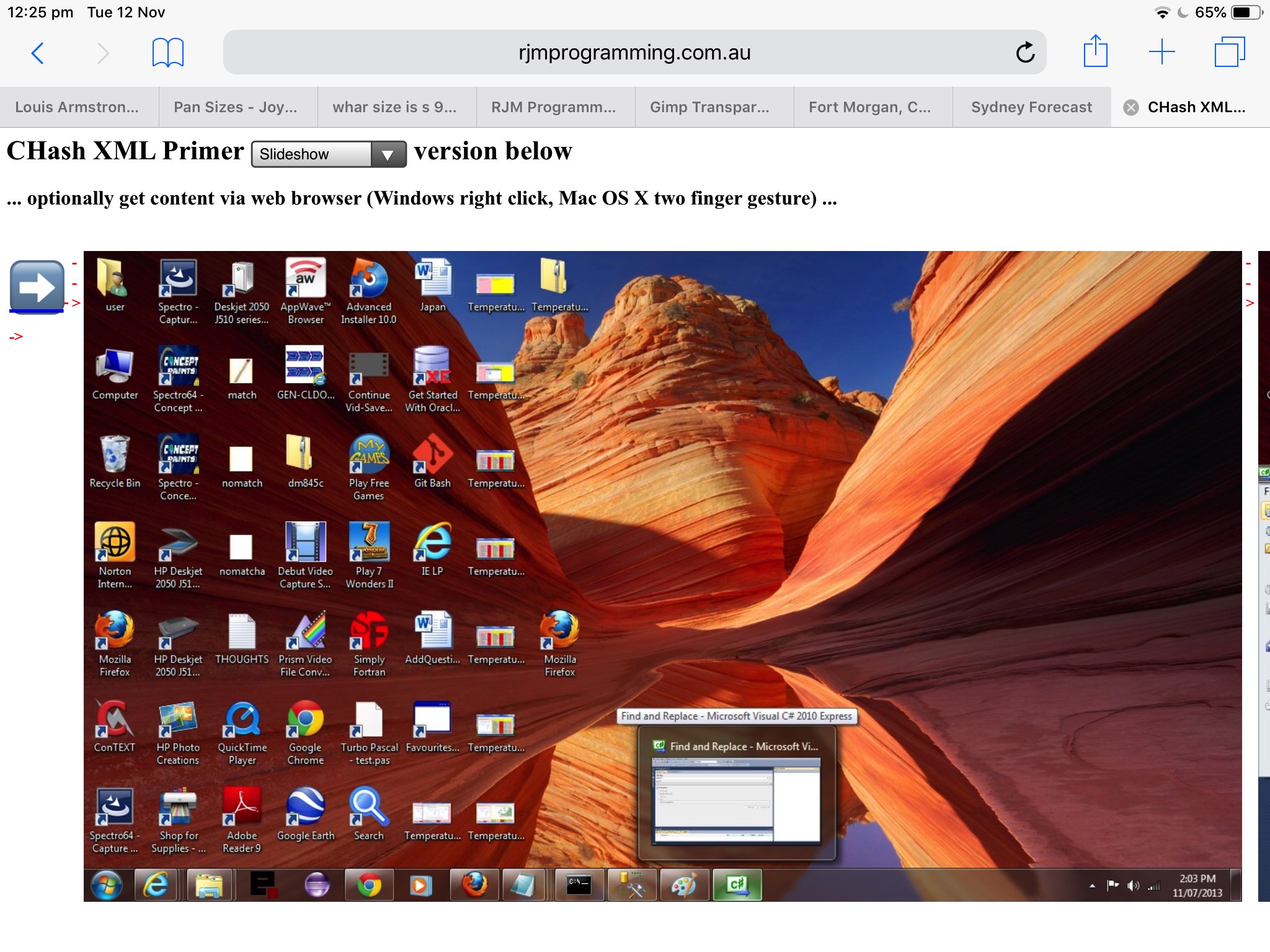Click the Windows Start orb
This screenshot has height=952, width=1270.
pos(107,885)
